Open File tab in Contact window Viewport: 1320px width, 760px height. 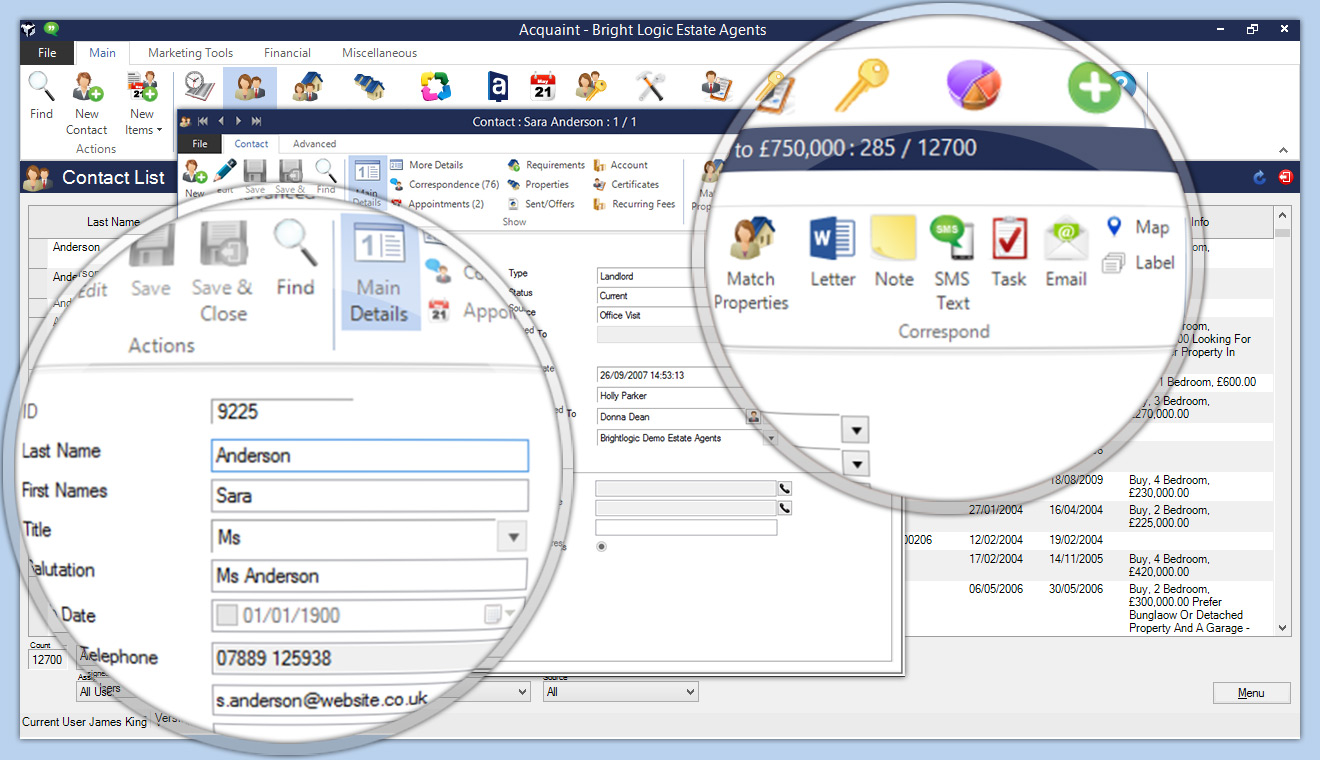200,144
